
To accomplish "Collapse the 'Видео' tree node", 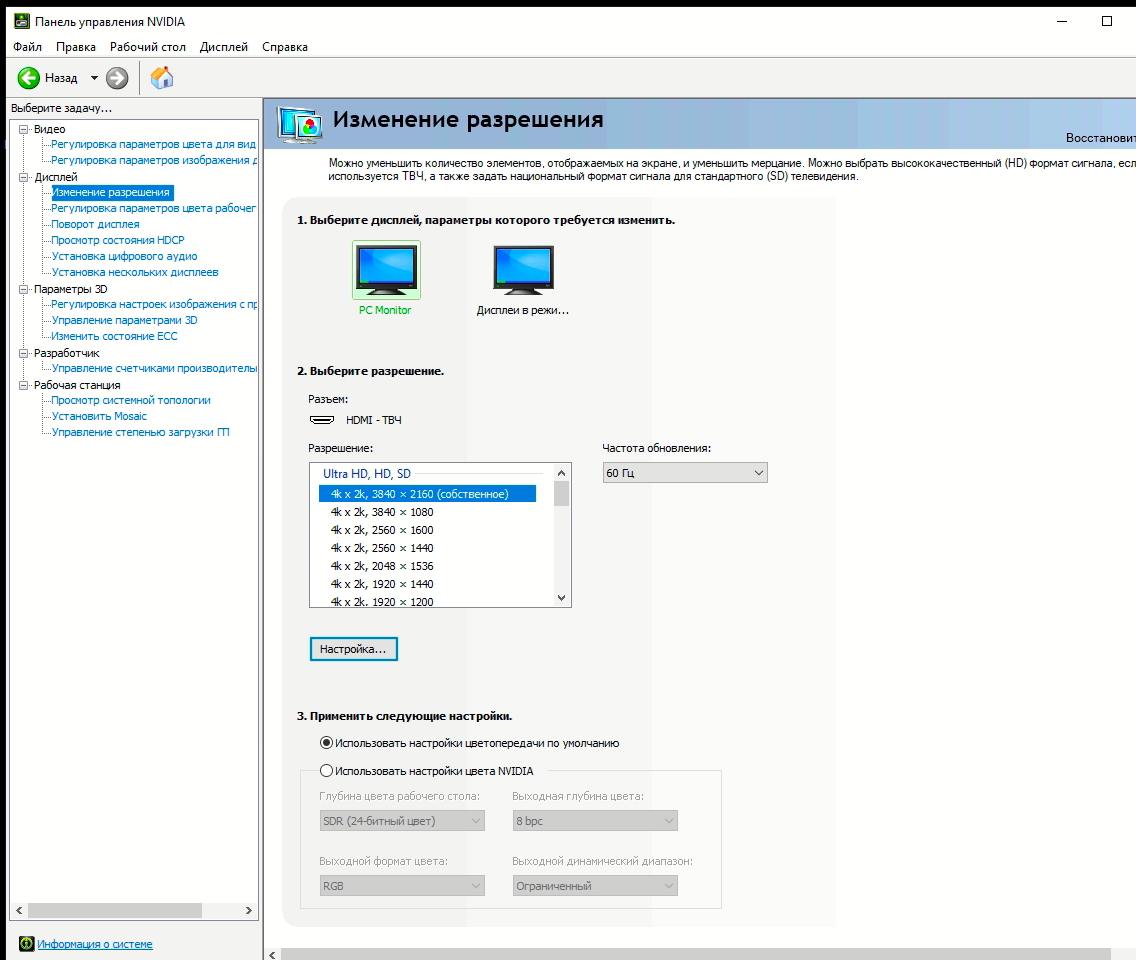I will (23, 129).
